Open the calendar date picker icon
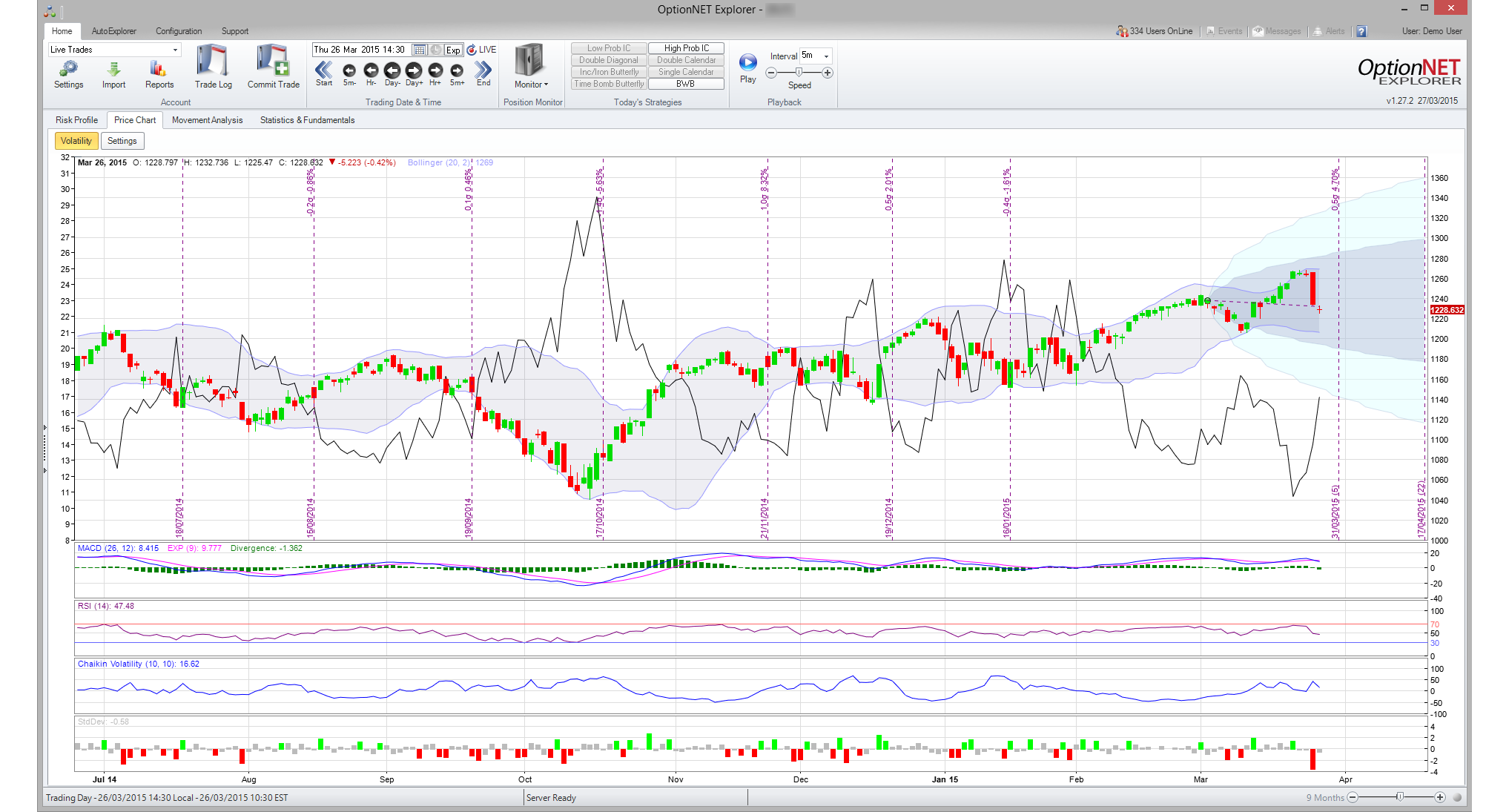1509x812 pixels. coord(420,50)
